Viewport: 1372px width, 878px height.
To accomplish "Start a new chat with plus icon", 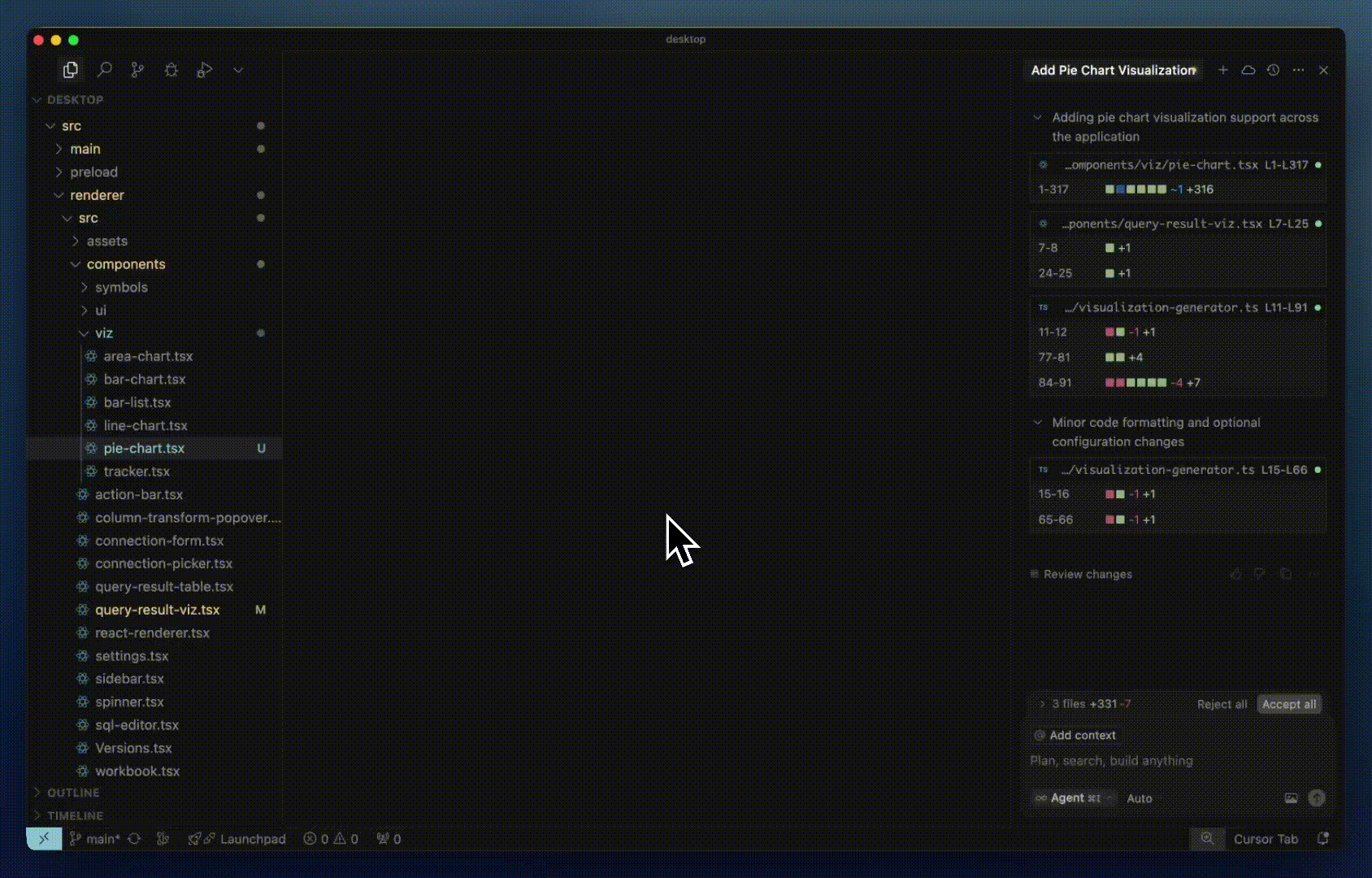I will click(x=1222, y=70).
